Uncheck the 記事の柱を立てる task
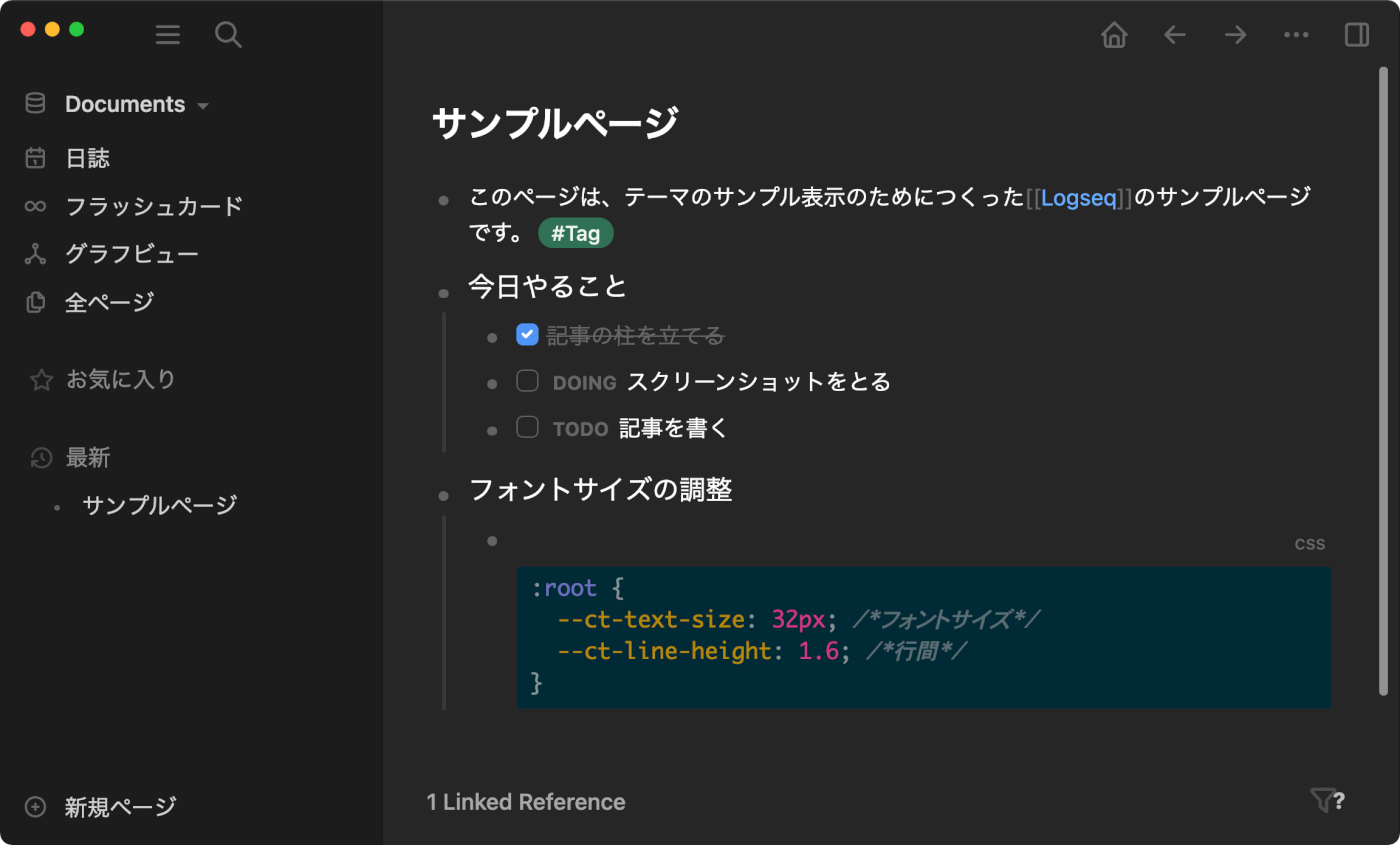The image size is (1400, 845). pyautogui.click(x=527, y=334)
